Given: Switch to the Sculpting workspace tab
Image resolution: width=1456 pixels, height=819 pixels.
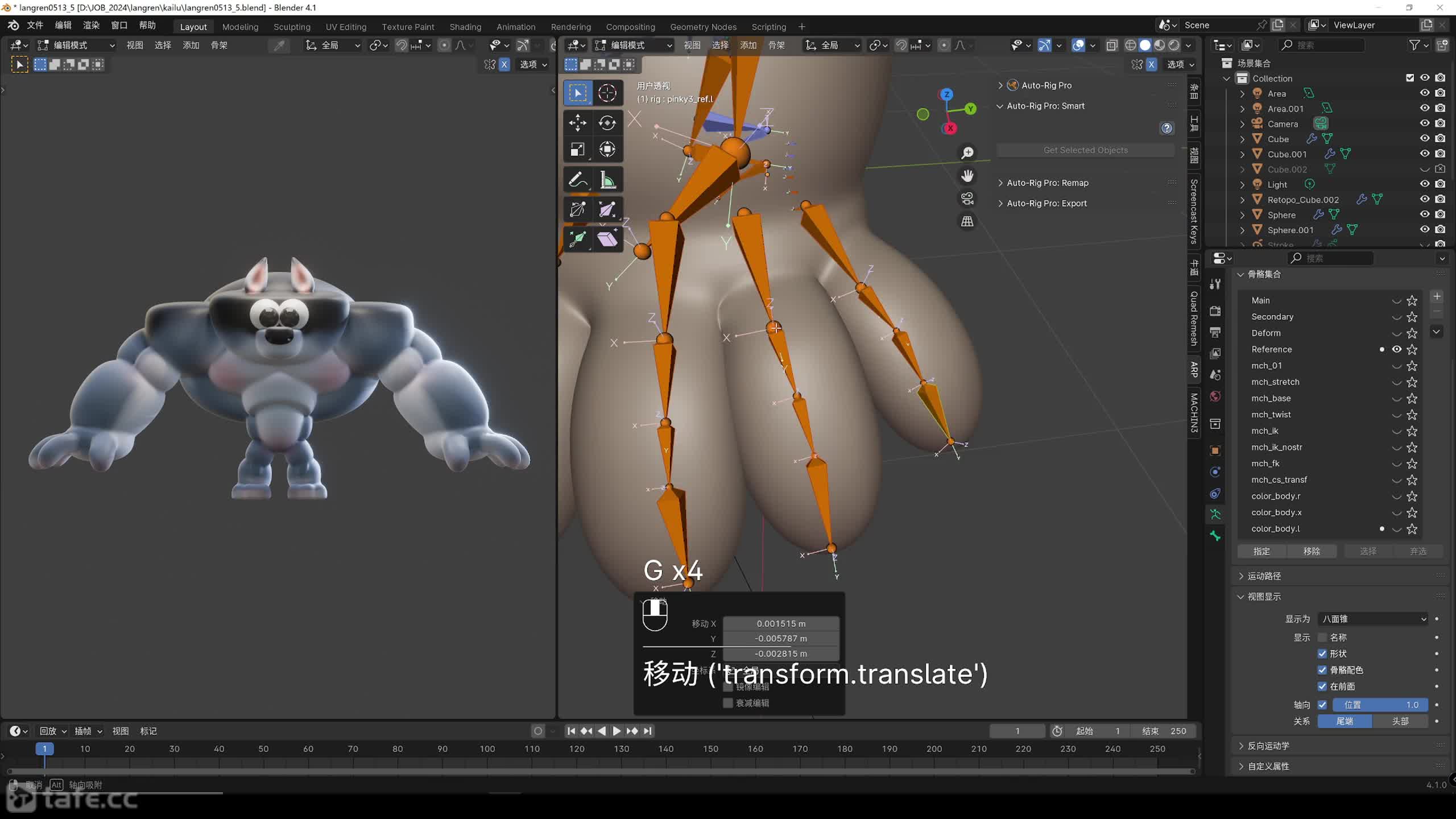Looking at the screenshot, I should [292, 27].
